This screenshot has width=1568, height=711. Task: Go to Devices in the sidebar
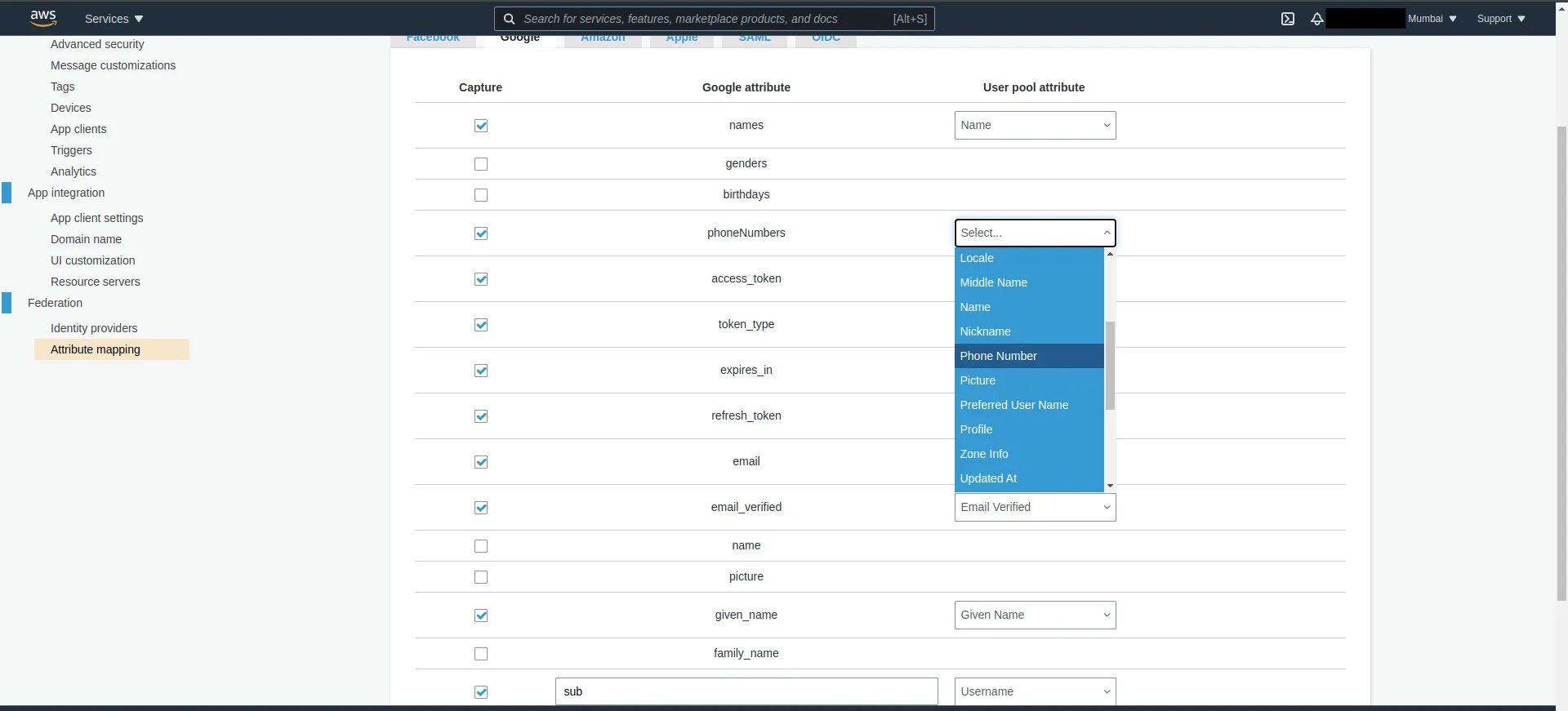point(71,108)
